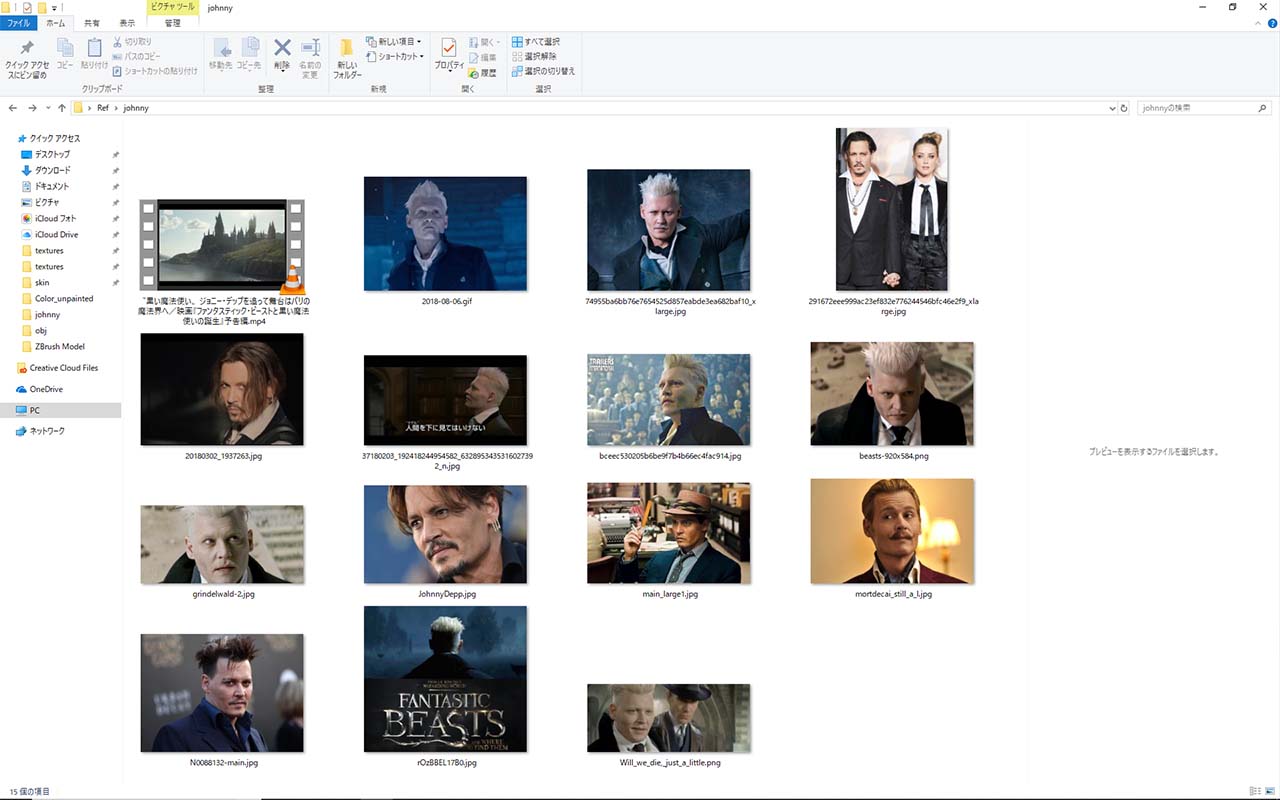Switch to the 管理 (Manage) tab

[x=173, y=23]
